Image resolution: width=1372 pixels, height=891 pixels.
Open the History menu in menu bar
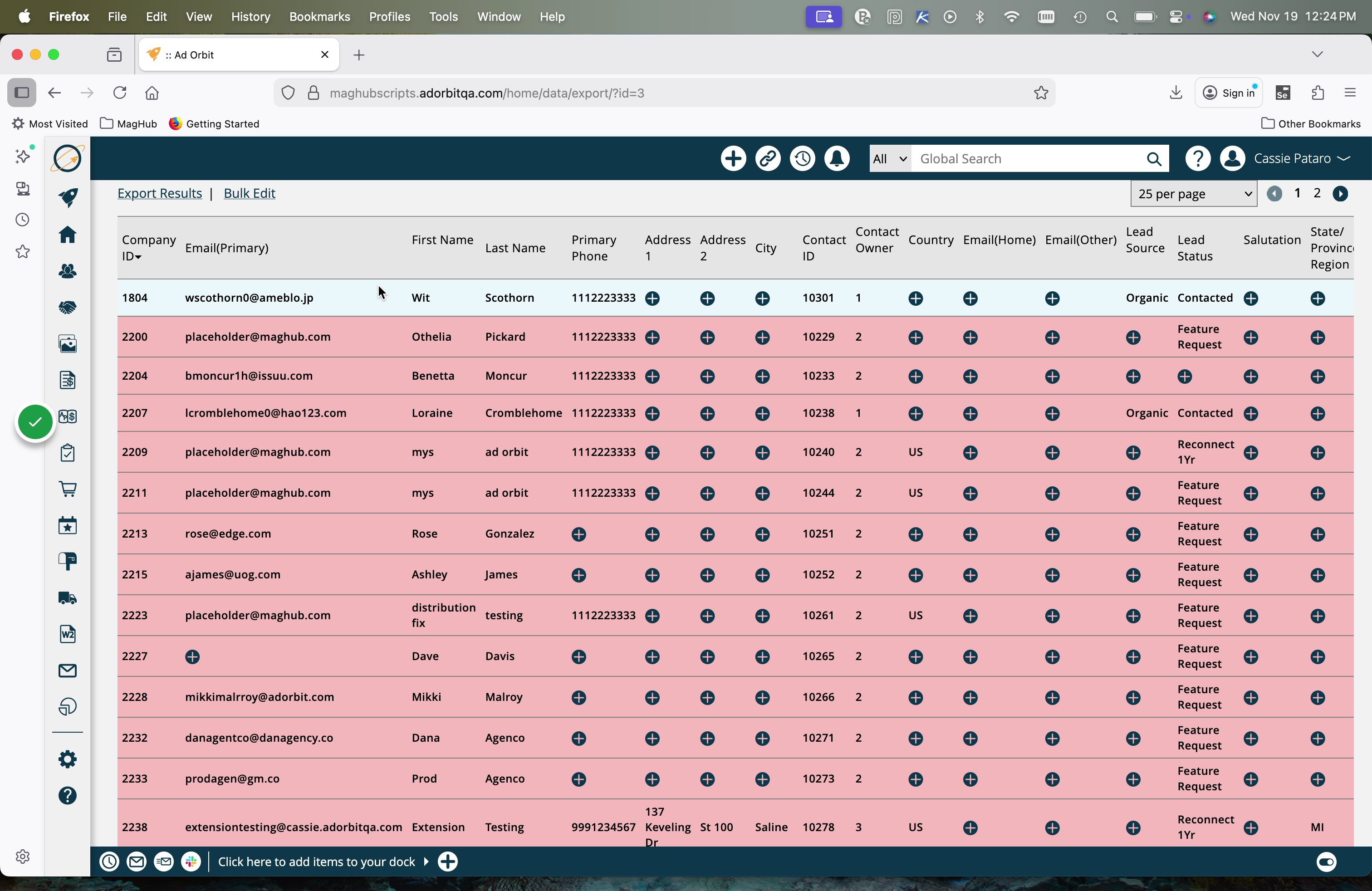click(x=250, y=17)
